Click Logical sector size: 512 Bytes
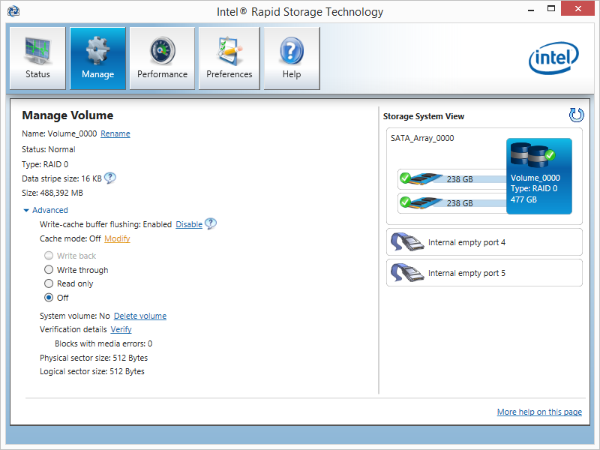This screenshot has width=600, height=450. 92,372
